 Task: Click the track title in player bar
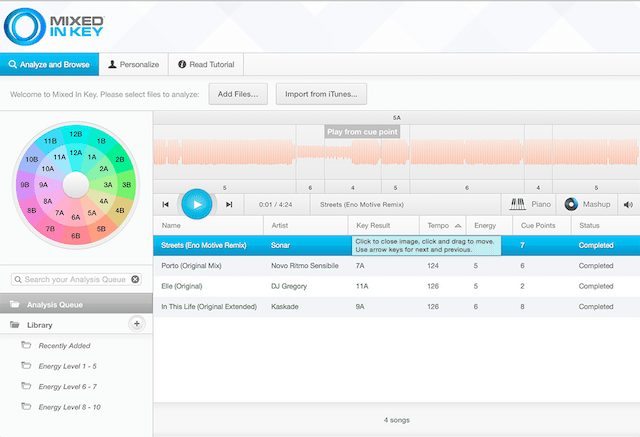(x=362, y=204)
